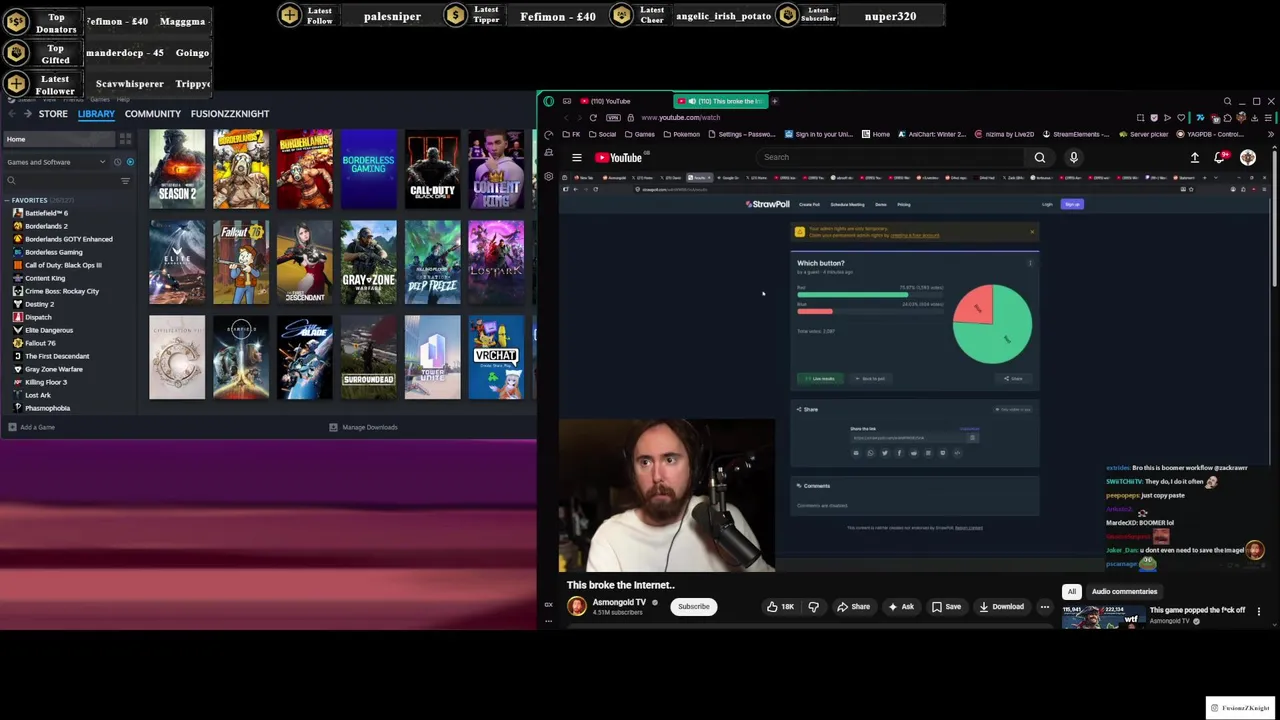
Task: Click the Download button
Action: (1002, 606)
